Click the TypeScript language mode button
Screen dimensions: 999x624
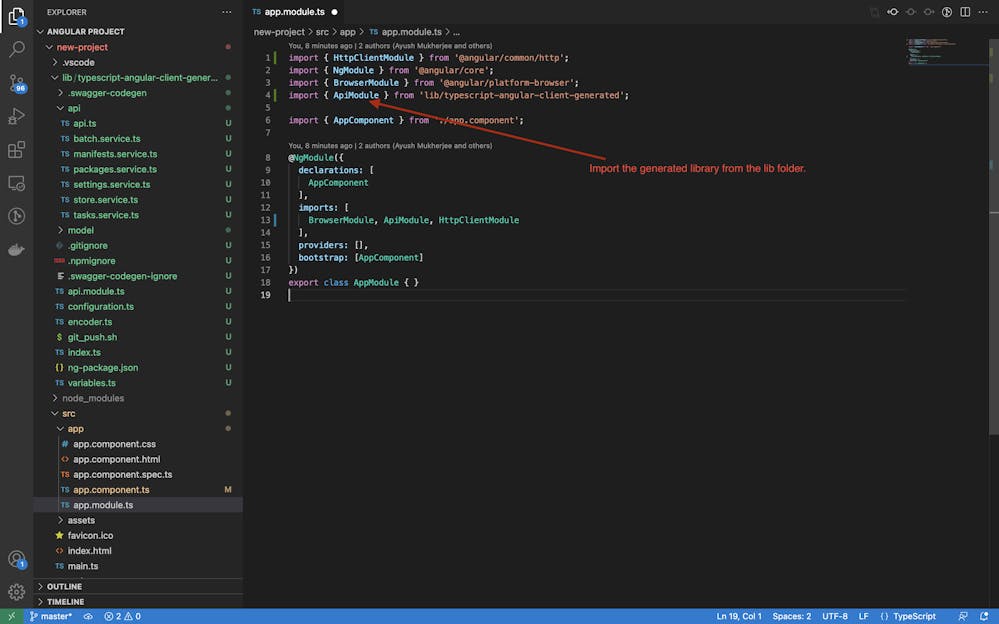coord(913,616)
